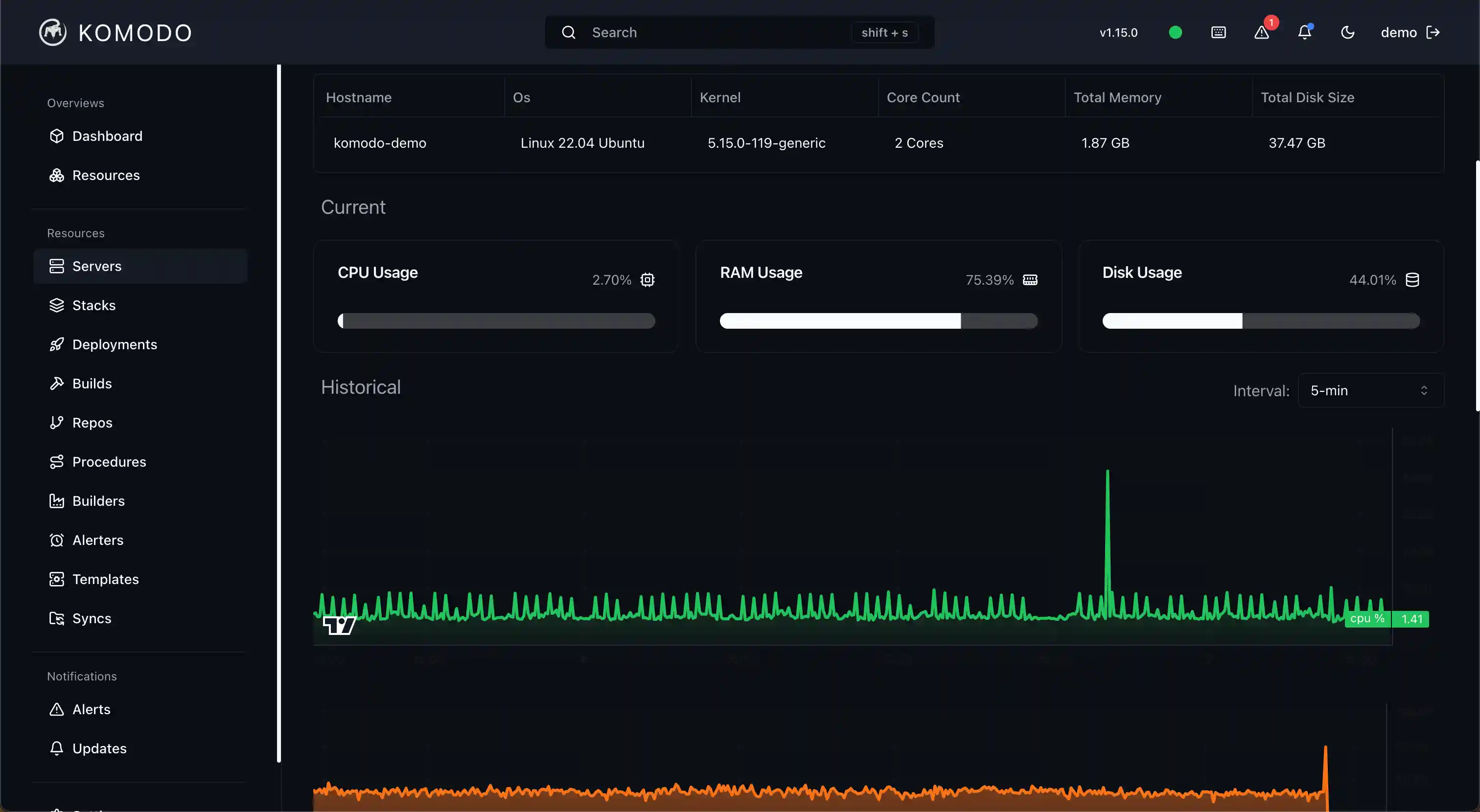Toggle dark mode moon icon
1480x812 pixels.
[1347, 32]
